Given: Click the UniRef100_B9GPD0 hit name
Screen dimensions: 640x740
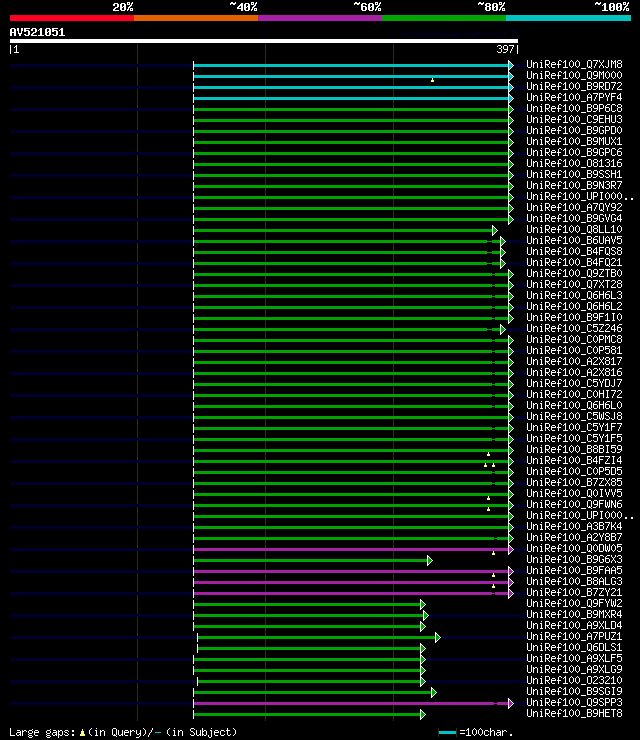Looking at the screenshot, I should pos(574,130).
